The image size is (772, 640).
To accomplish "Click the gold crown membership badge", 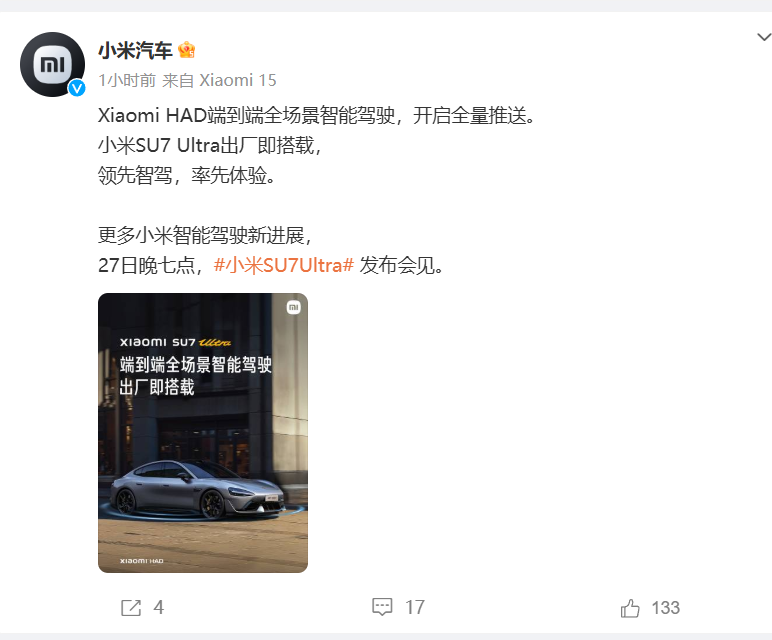I will (187, 50).
